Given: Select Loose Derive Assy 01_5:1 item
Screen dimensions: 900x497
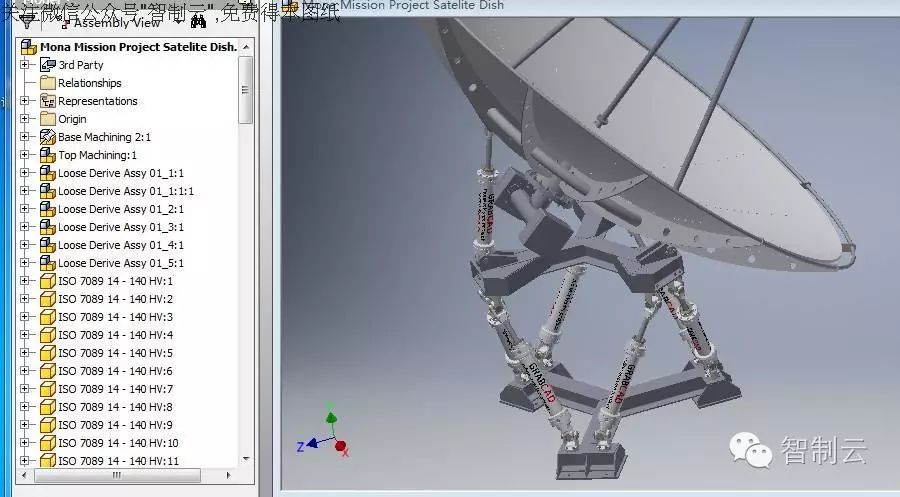Looking at the screenshot, I should coord(120,263).
